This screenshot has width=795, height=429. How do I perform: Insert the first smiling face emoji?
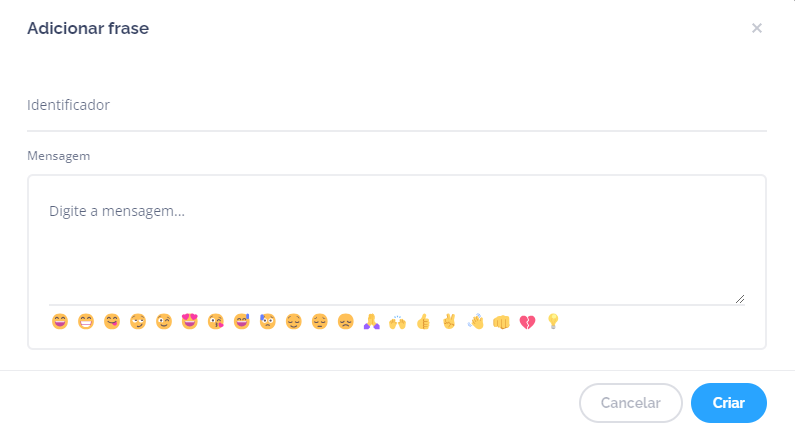tap(59, 322)
